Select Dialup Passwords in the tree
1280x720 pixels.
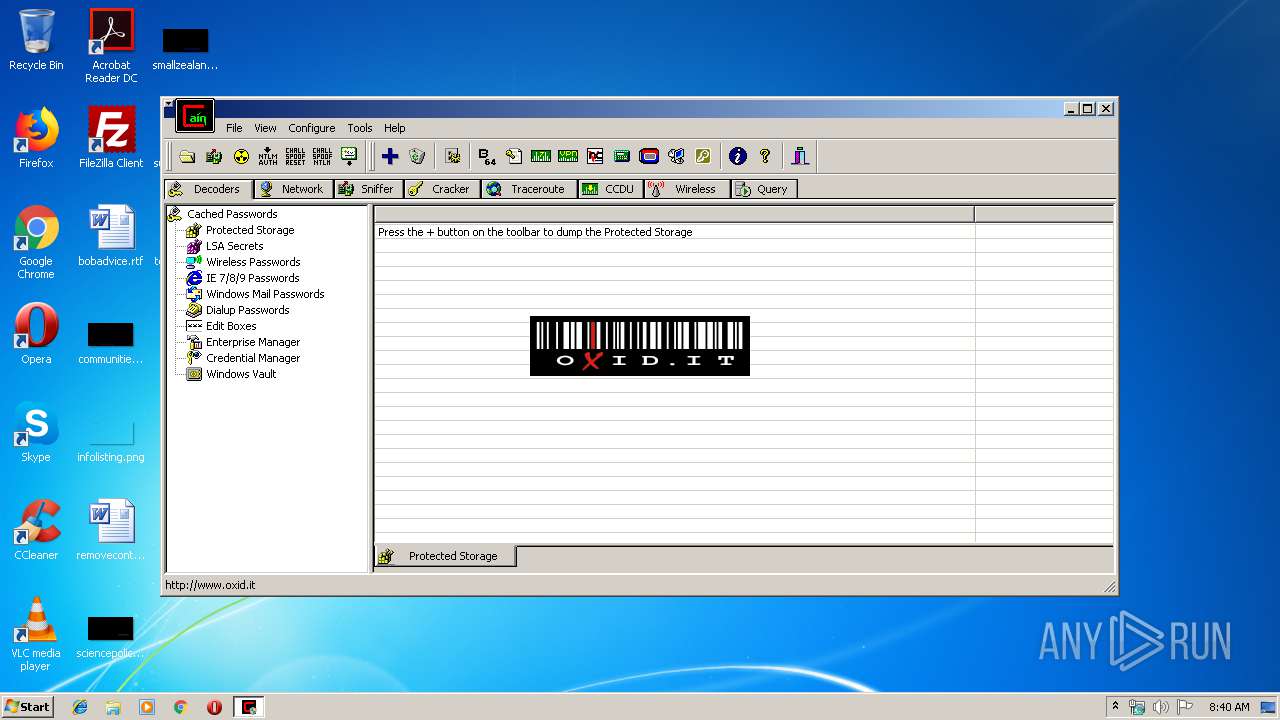click(x=247, y=310)
